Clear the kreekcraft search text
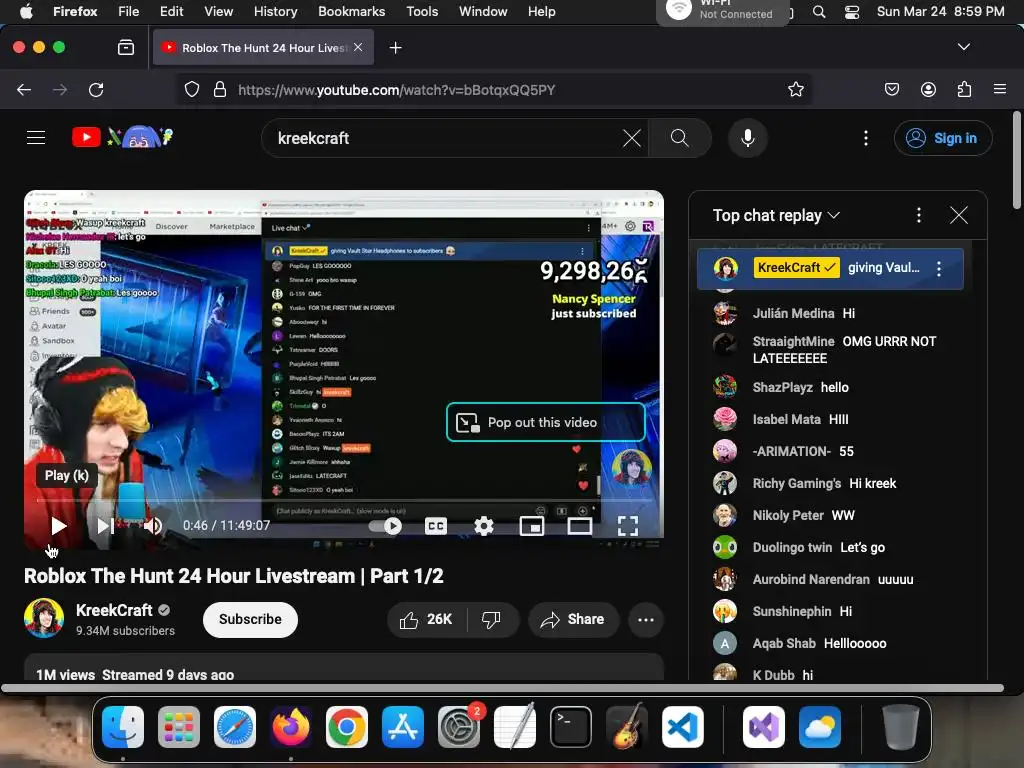This screenshot has width=1024, height=768. [632, 138]
